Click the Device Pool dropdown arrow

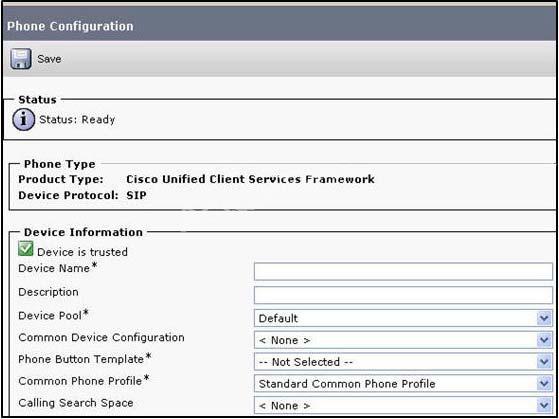click(544, 318)
